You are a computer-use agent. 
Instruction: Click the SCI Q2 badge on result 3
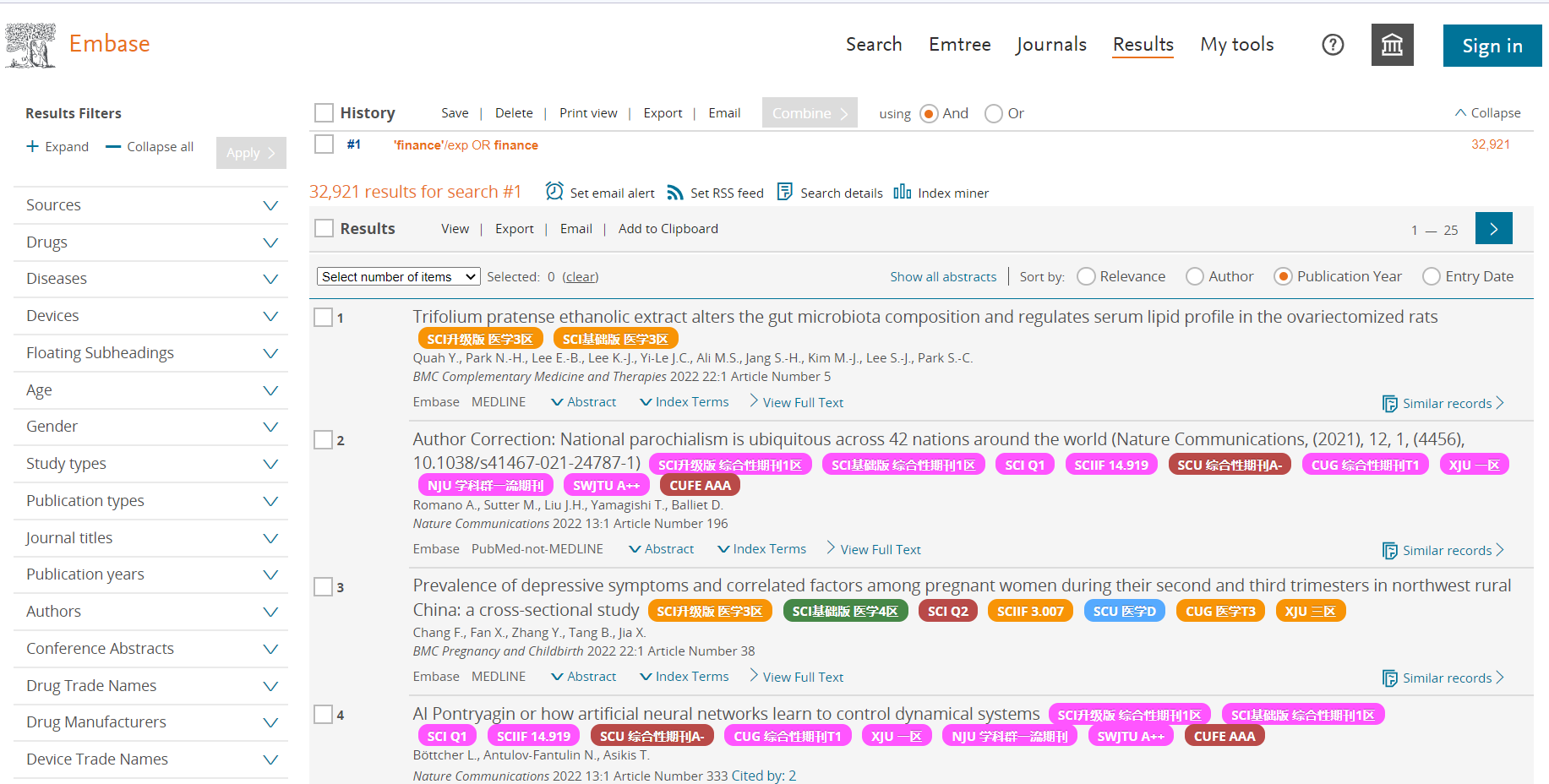pyautogui.click(x=947, y=611)
